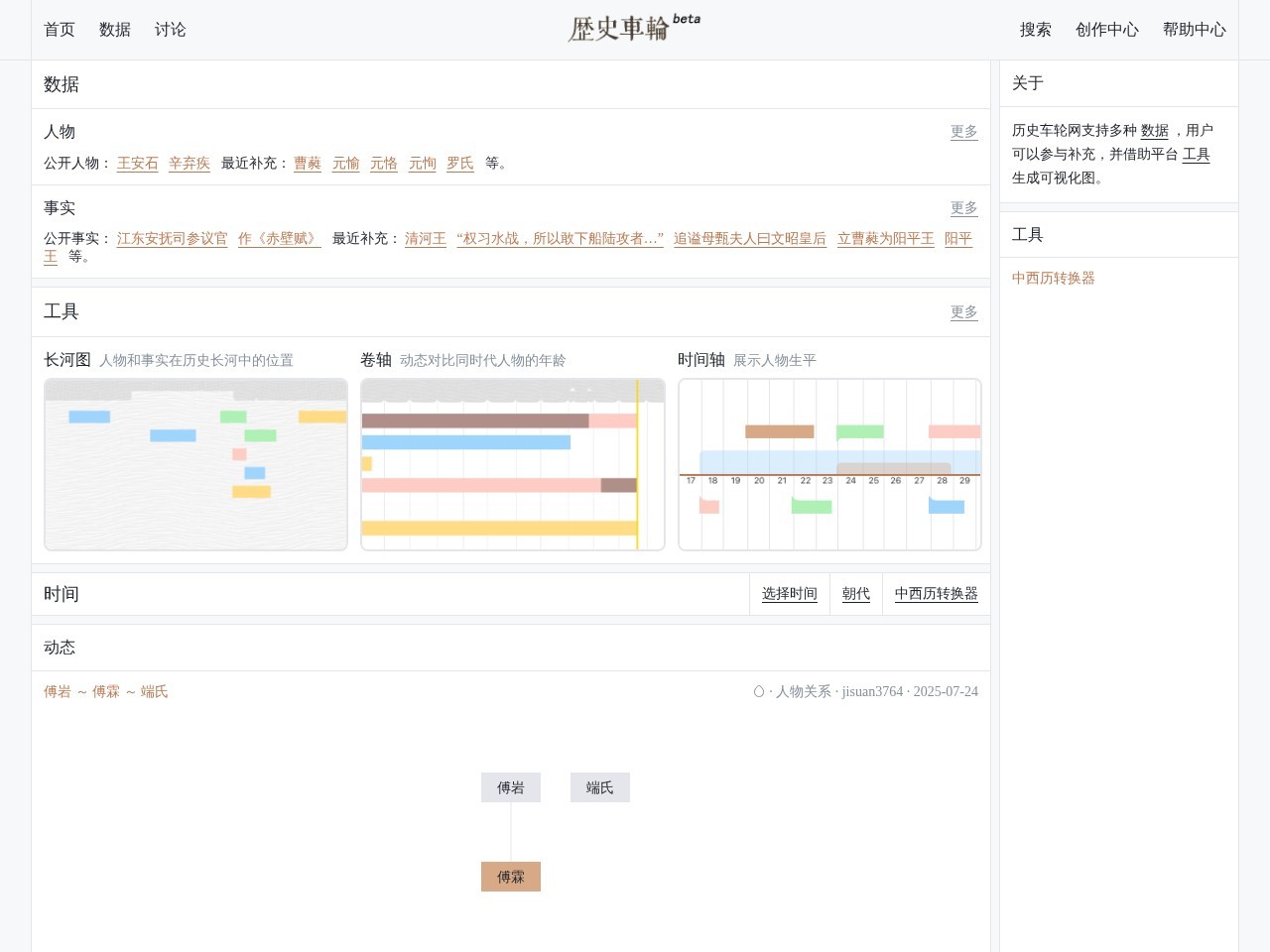Screen dimensions: 1270x952
Task: Open the 清河王 fact link
Action: tap(426, 239)
